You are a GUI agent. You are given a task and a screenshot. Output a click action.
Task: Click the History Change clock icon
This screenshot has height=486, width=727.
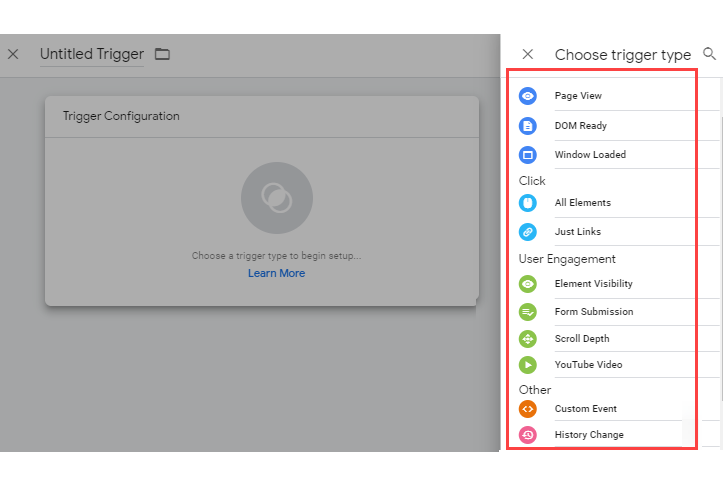528,435
